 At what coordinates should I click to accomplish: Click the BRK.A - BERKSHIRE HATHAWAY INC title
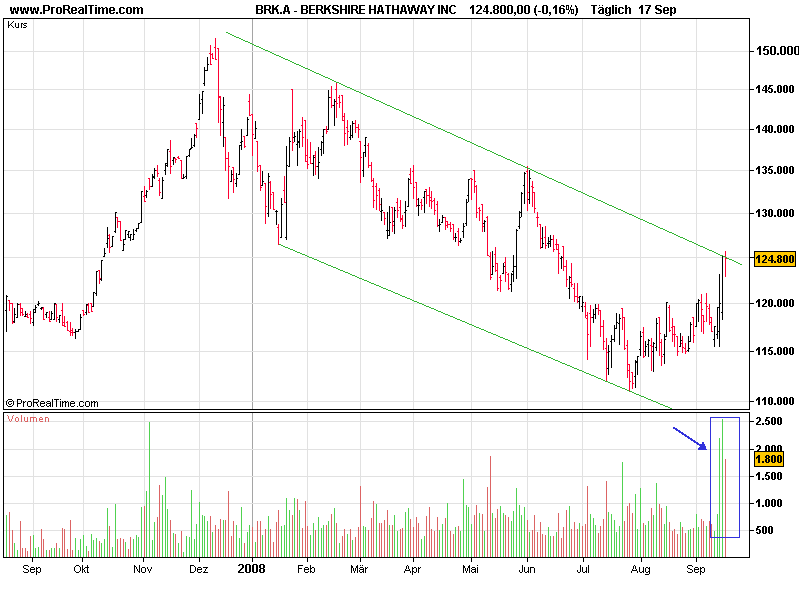tap(341, 10)
